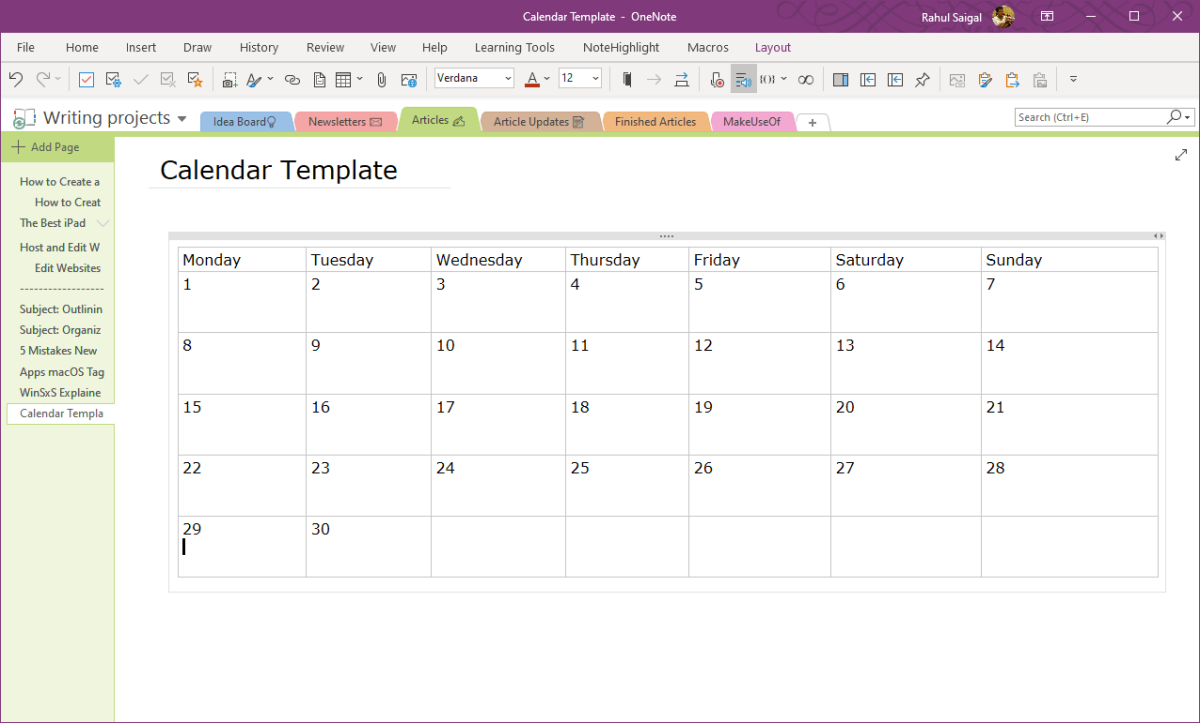Click the To Do tag checkbox icon
Screen dimensions: 1200x723
pos(87,79)
